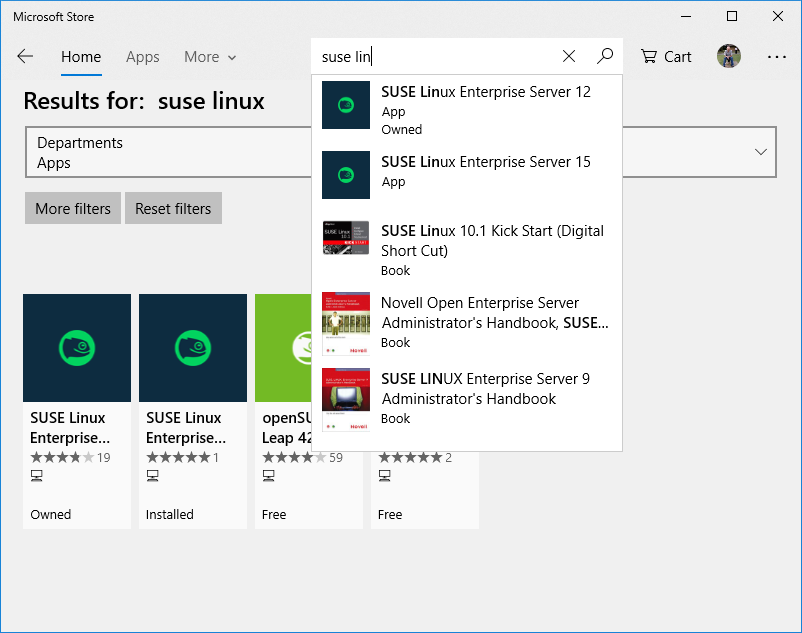This screenshot has width=802, height=633.
Task: Click the star rating with 1 review
Action: [x=183, y=457]
